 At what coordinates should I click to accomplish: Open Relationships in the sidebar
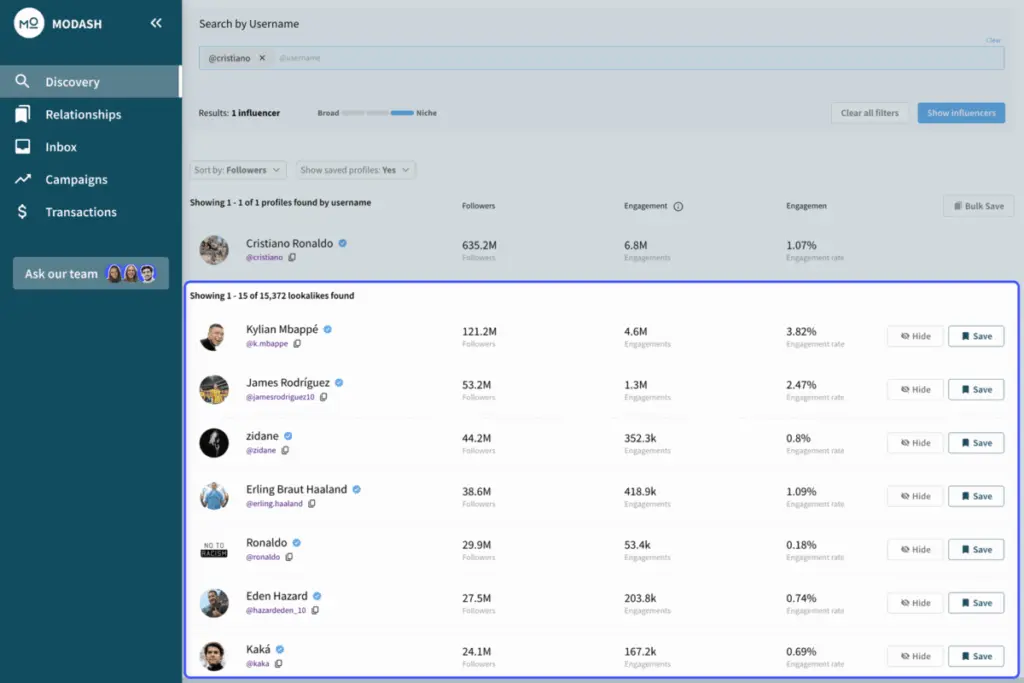point(83,115)
